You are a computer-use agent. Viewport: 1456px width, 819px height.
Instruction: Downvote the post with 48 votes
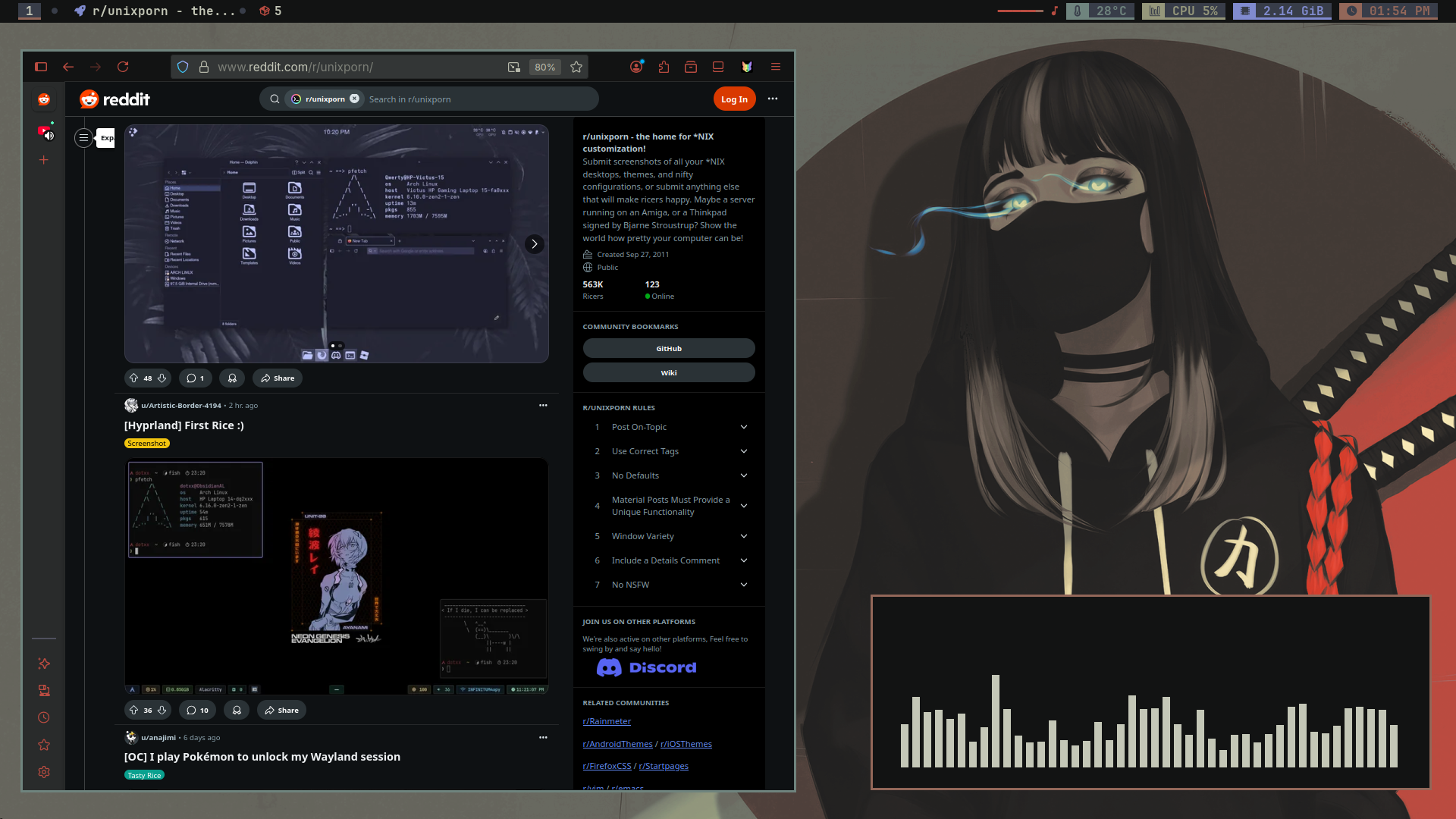(162, 378)
